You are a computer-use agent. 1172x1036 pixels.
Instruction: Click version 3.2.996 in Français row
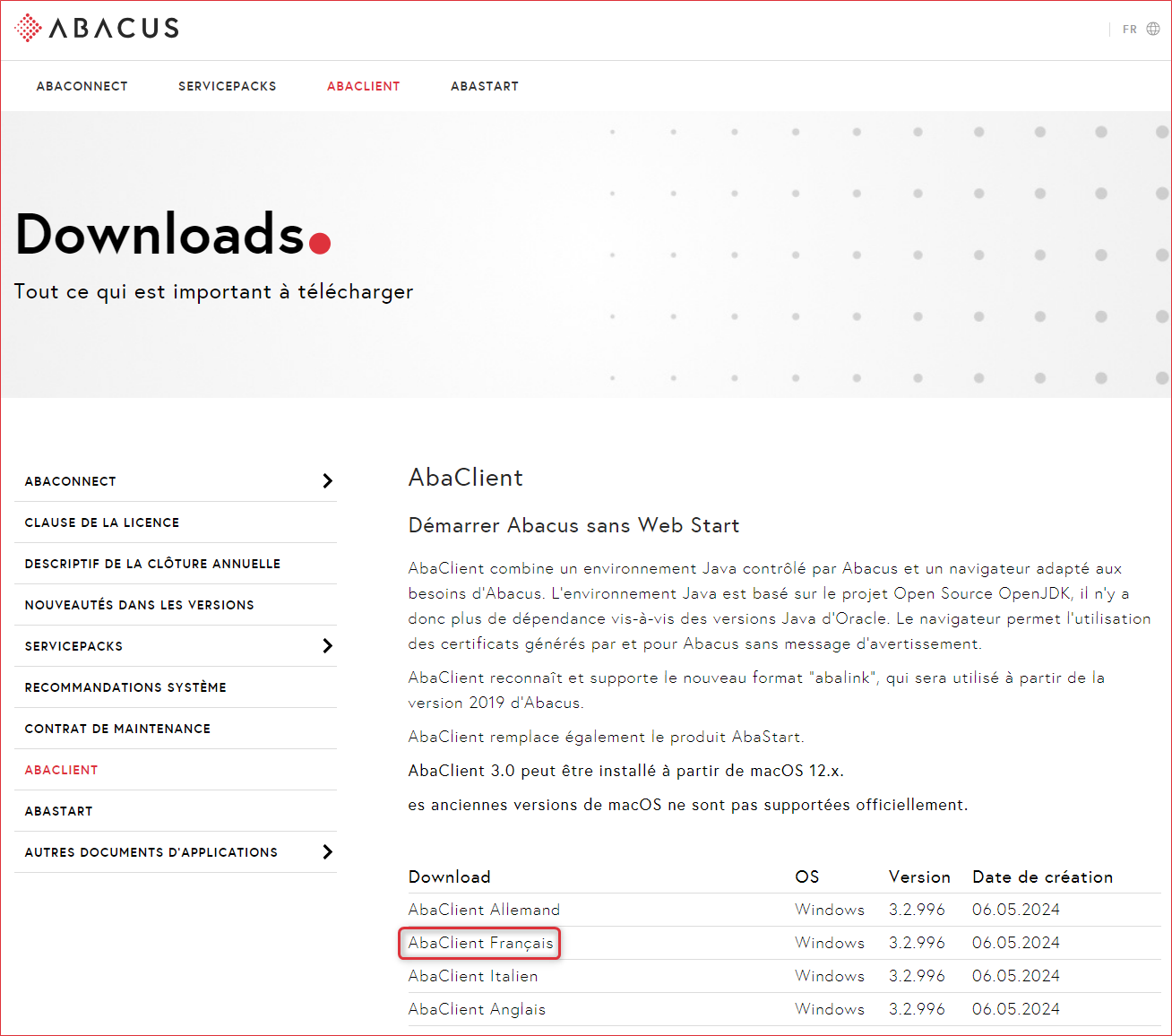coord(917,943)
